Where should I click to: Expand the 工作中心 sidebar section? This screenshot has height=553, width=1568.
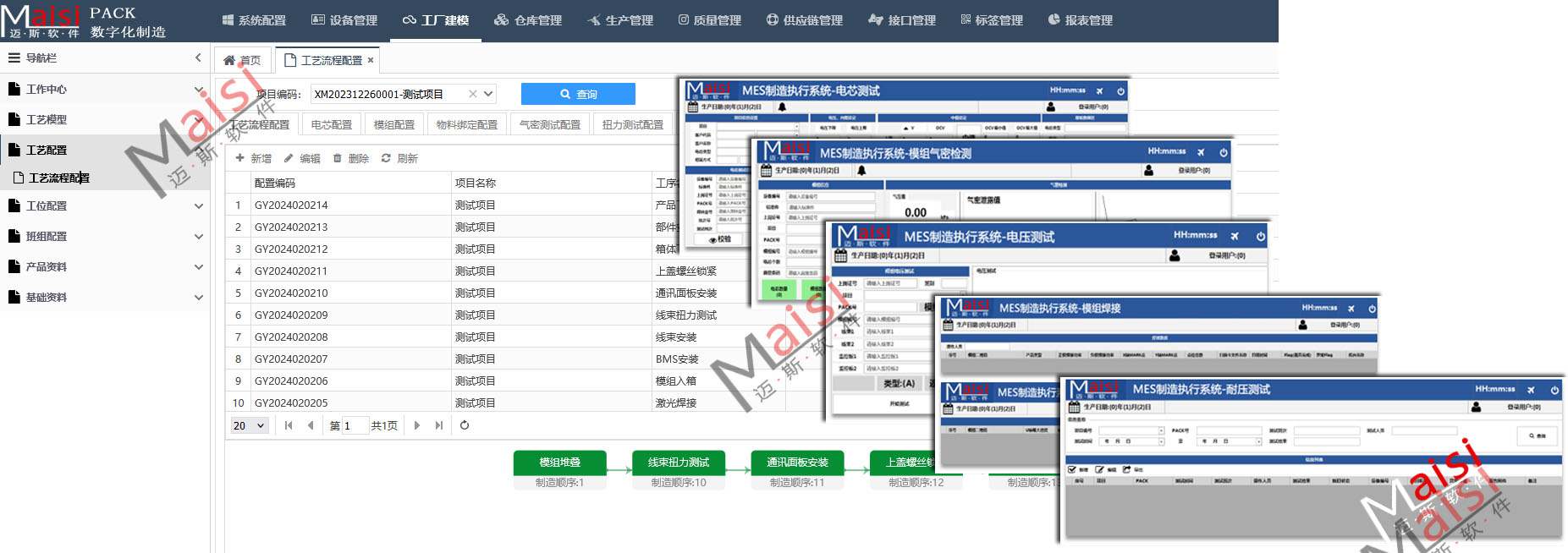pyautogui.click(x=105, y=89)
